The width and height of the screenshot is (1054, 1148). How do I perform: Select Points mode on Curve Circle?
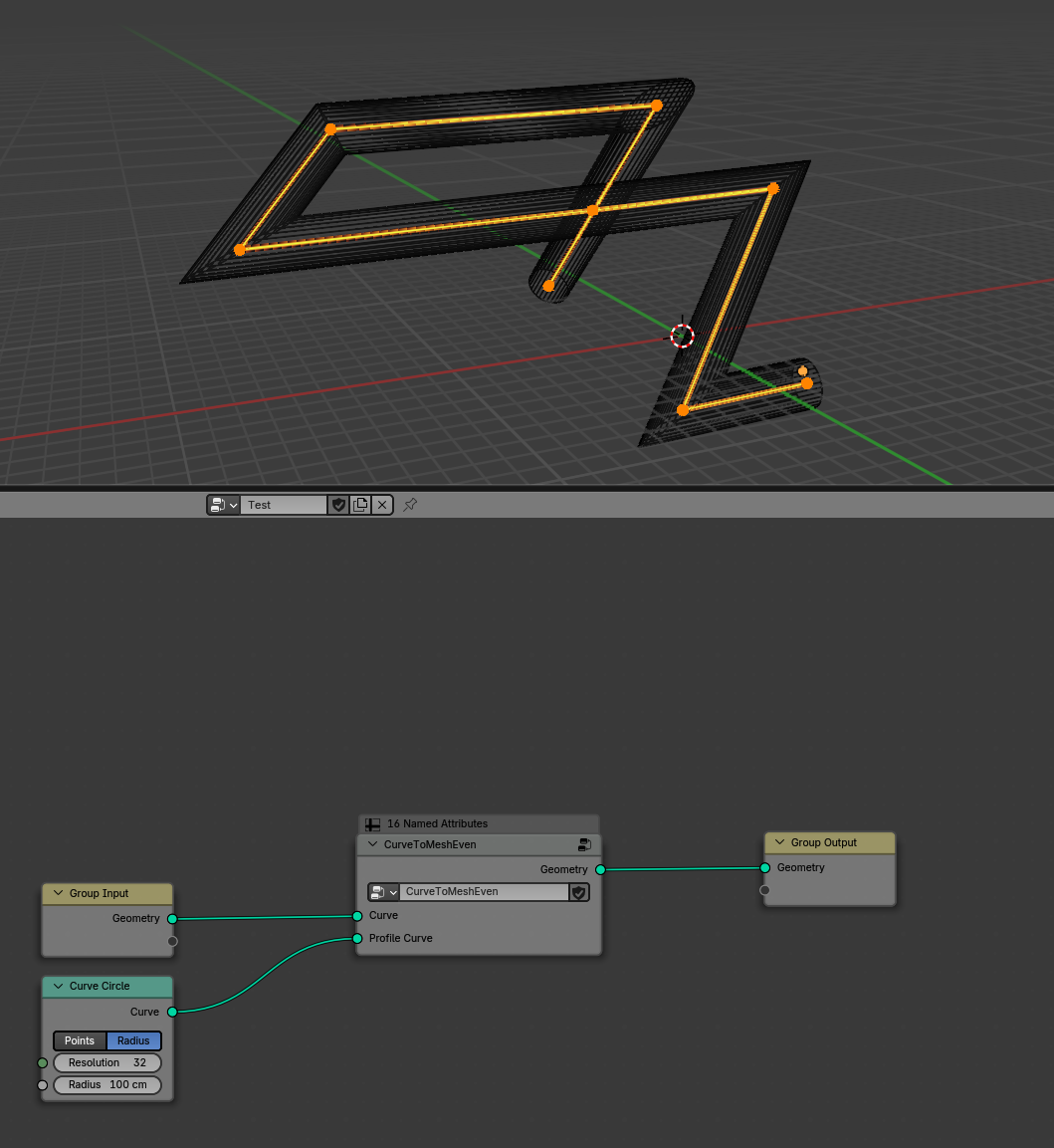pos(79,1040)
